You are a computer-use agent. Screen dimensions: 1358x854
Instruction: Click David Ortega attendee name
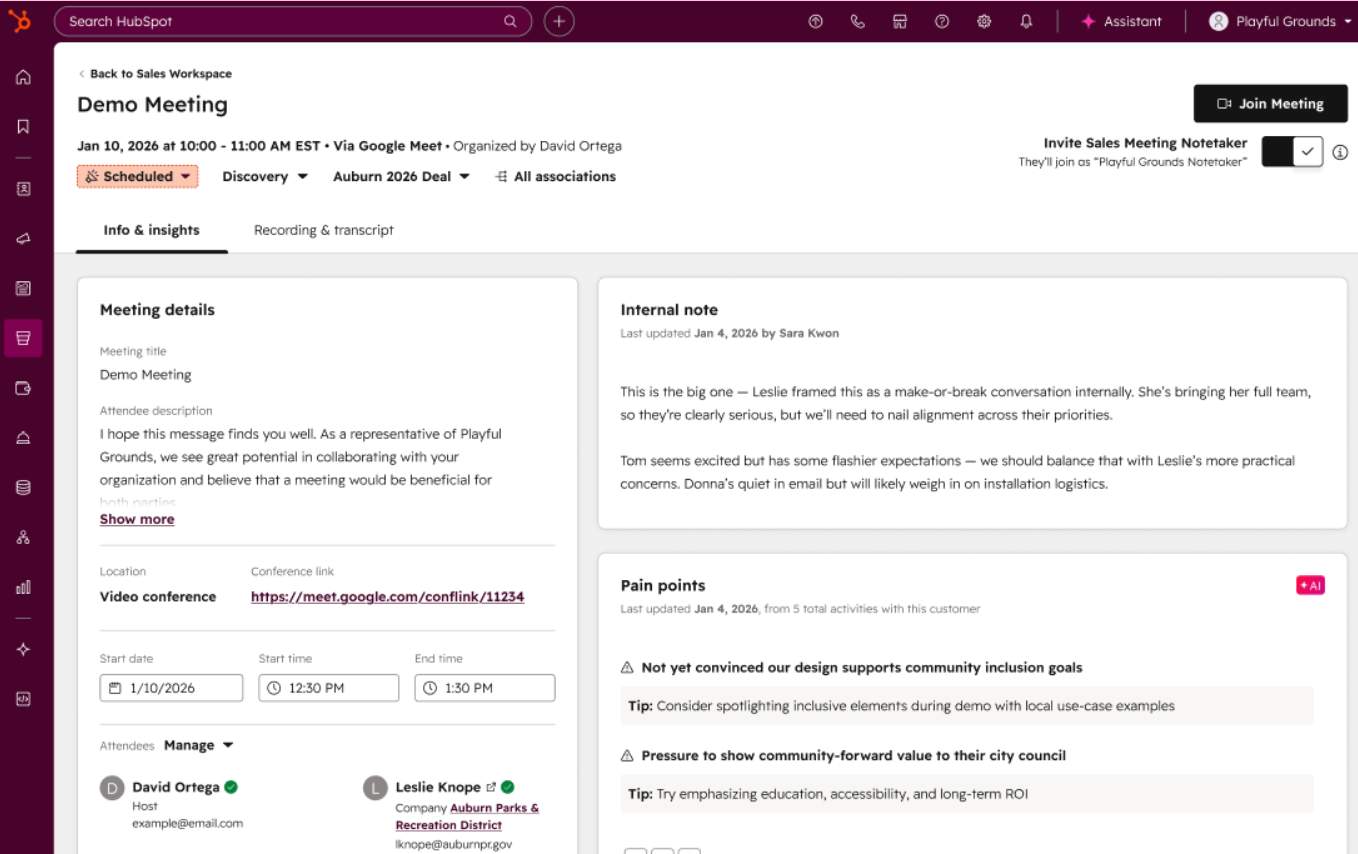click(176, 787)
